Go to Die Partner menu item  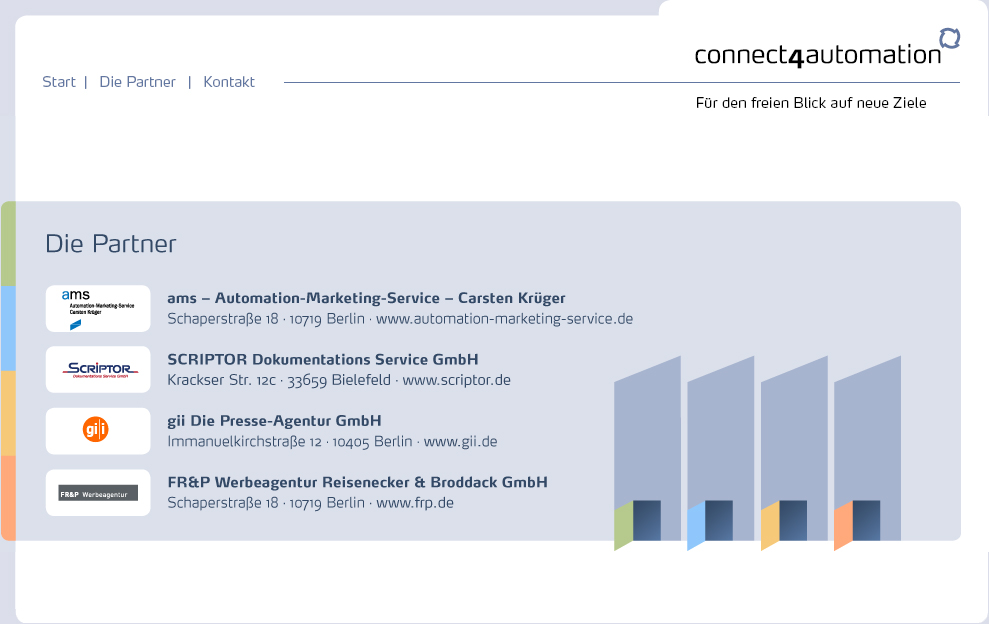138,82
